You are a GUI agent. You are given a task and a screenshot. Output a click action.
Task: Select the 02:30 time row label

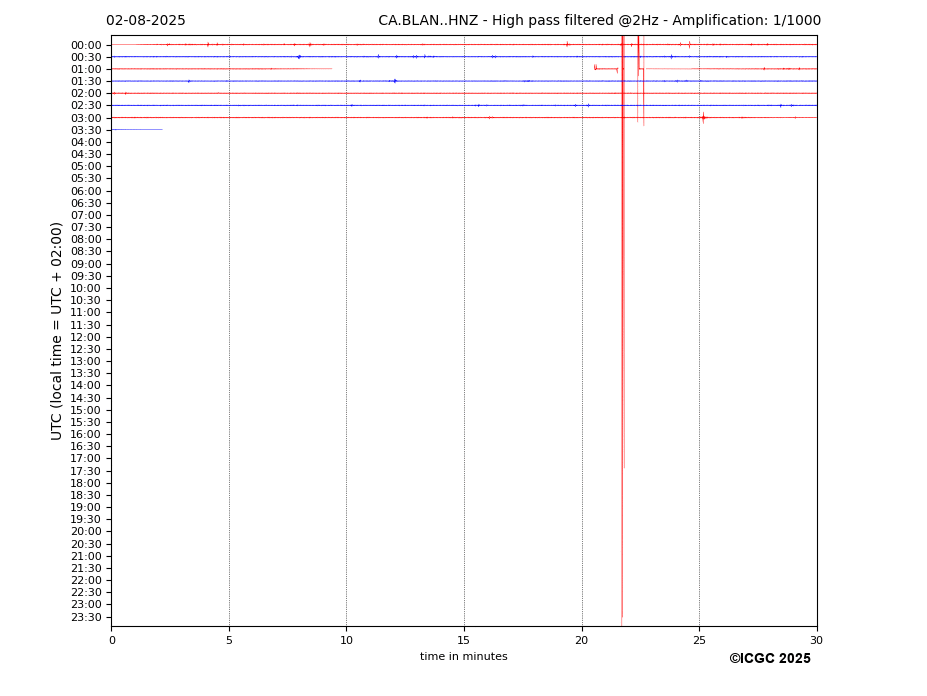click(86, 105)
